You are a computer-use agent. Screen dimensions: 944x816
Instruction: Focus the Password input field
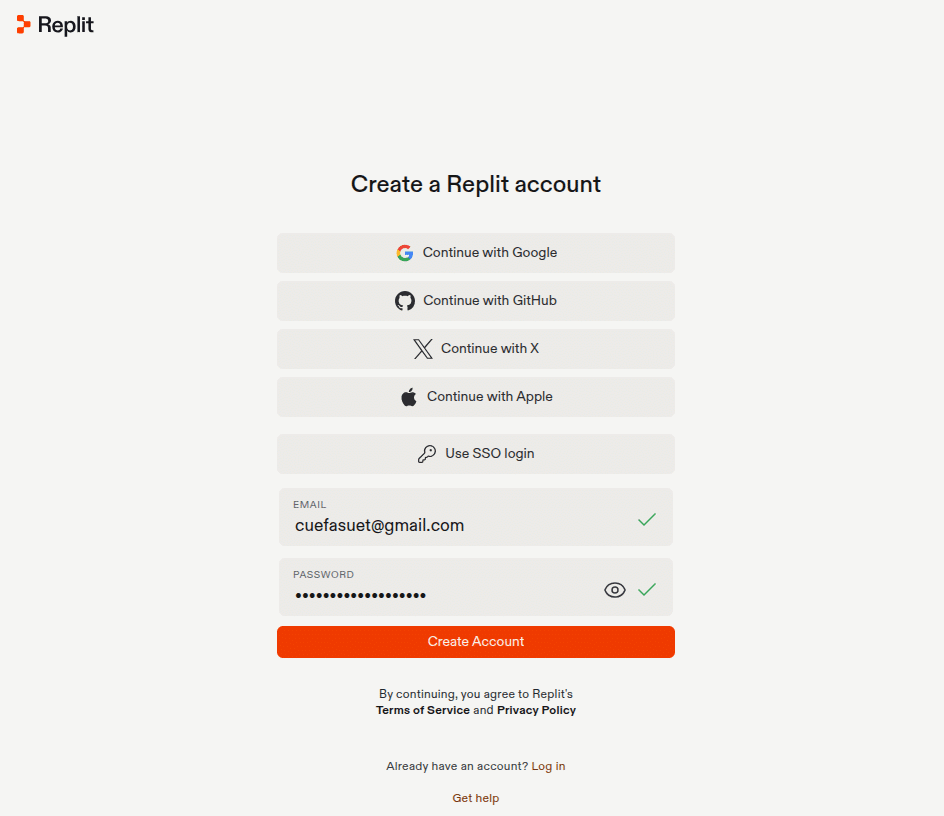pos(440,595)
